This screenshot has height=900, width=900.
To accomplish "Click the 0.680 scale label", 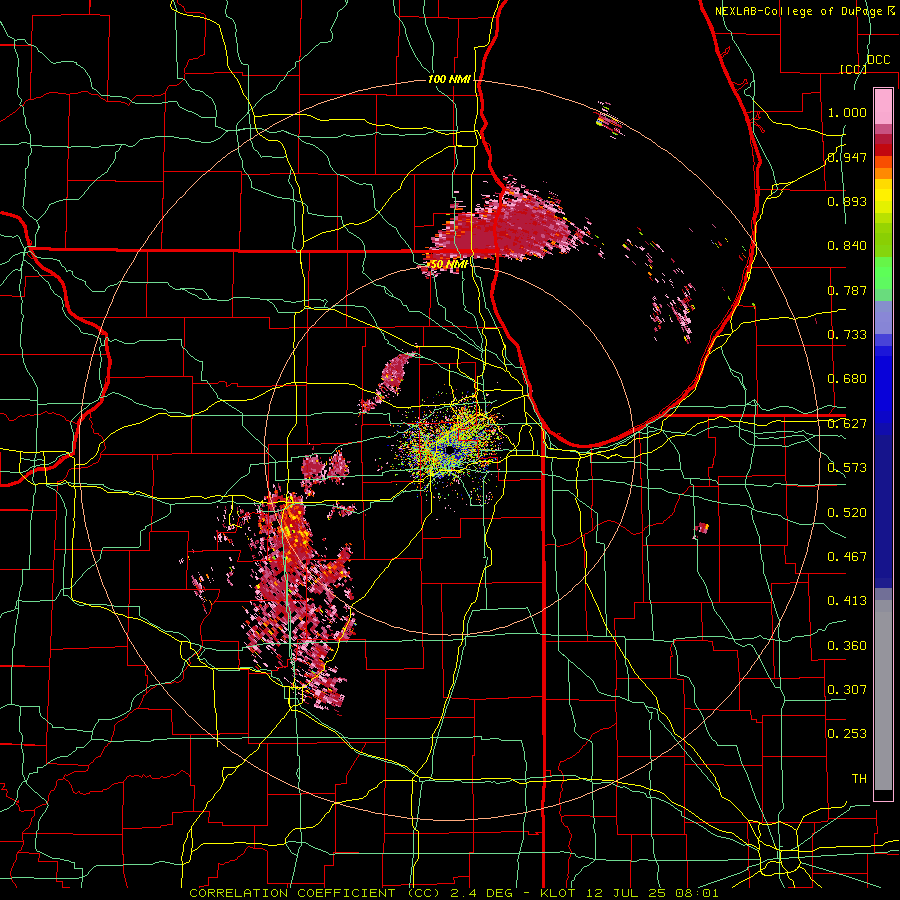I will point(847,379).
